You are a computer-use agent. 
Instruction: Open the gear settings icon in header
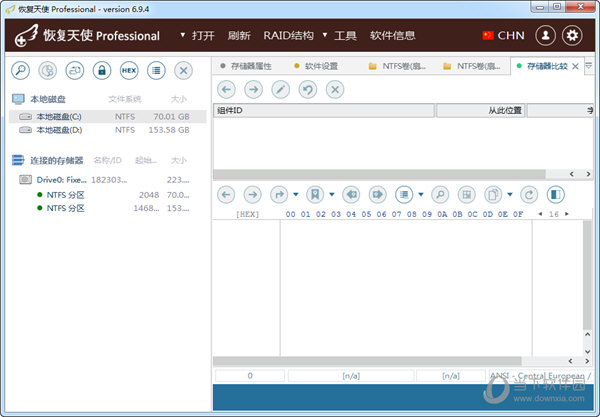click(x=572, y=36)
